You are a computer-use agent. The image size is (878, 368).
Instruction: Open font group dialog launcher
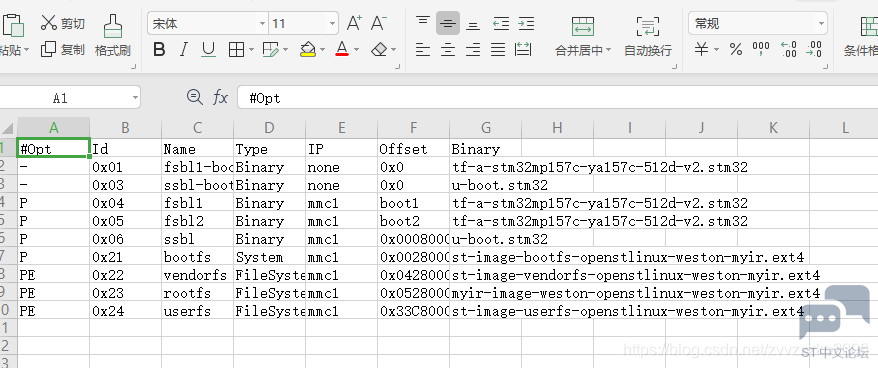397,67
